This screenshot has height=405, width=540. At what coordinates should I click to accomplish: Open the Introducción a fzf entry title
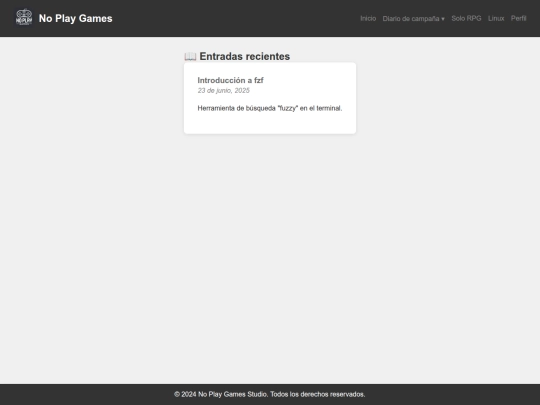coord(230,80)
